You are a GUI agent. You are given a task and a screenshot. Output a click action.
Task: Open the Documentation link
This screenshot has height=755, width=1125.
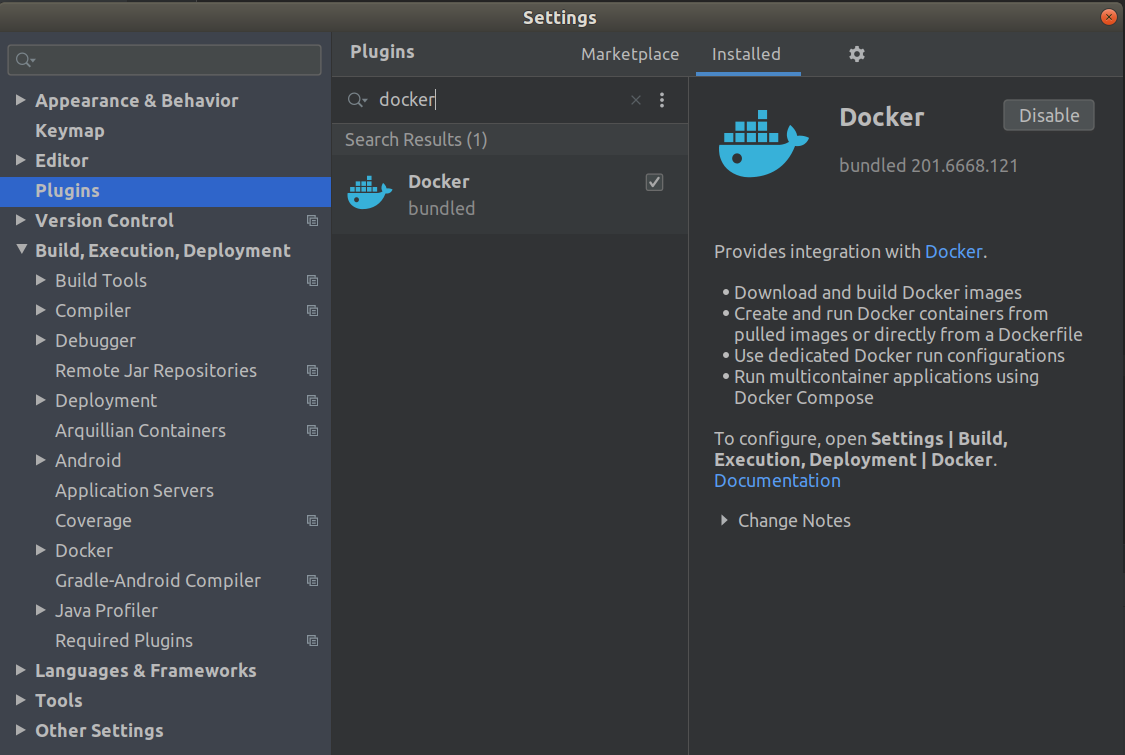(x=777, y=480)
